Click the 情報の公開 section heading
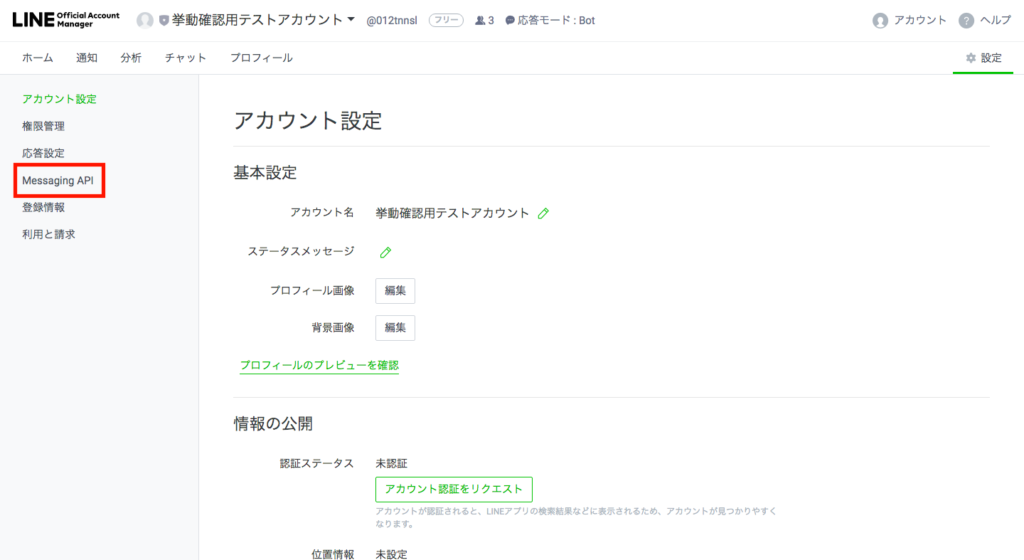The image size is (1024, 560). point(273,424)
